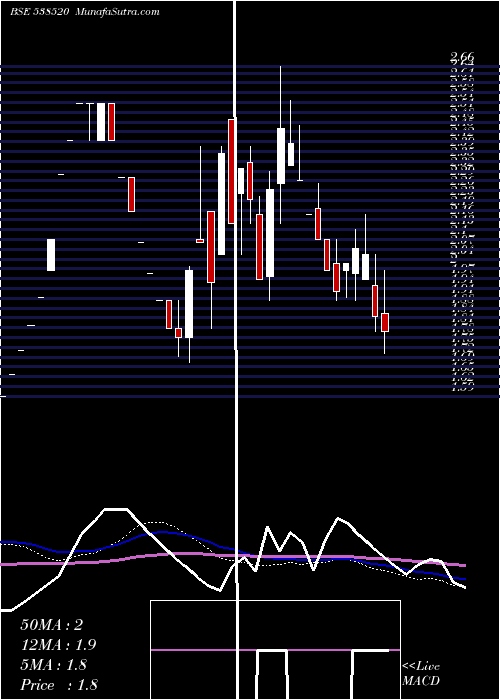Click the BSE 538520 ticker label
Screen dimensions: 500x700
(40, 12)
